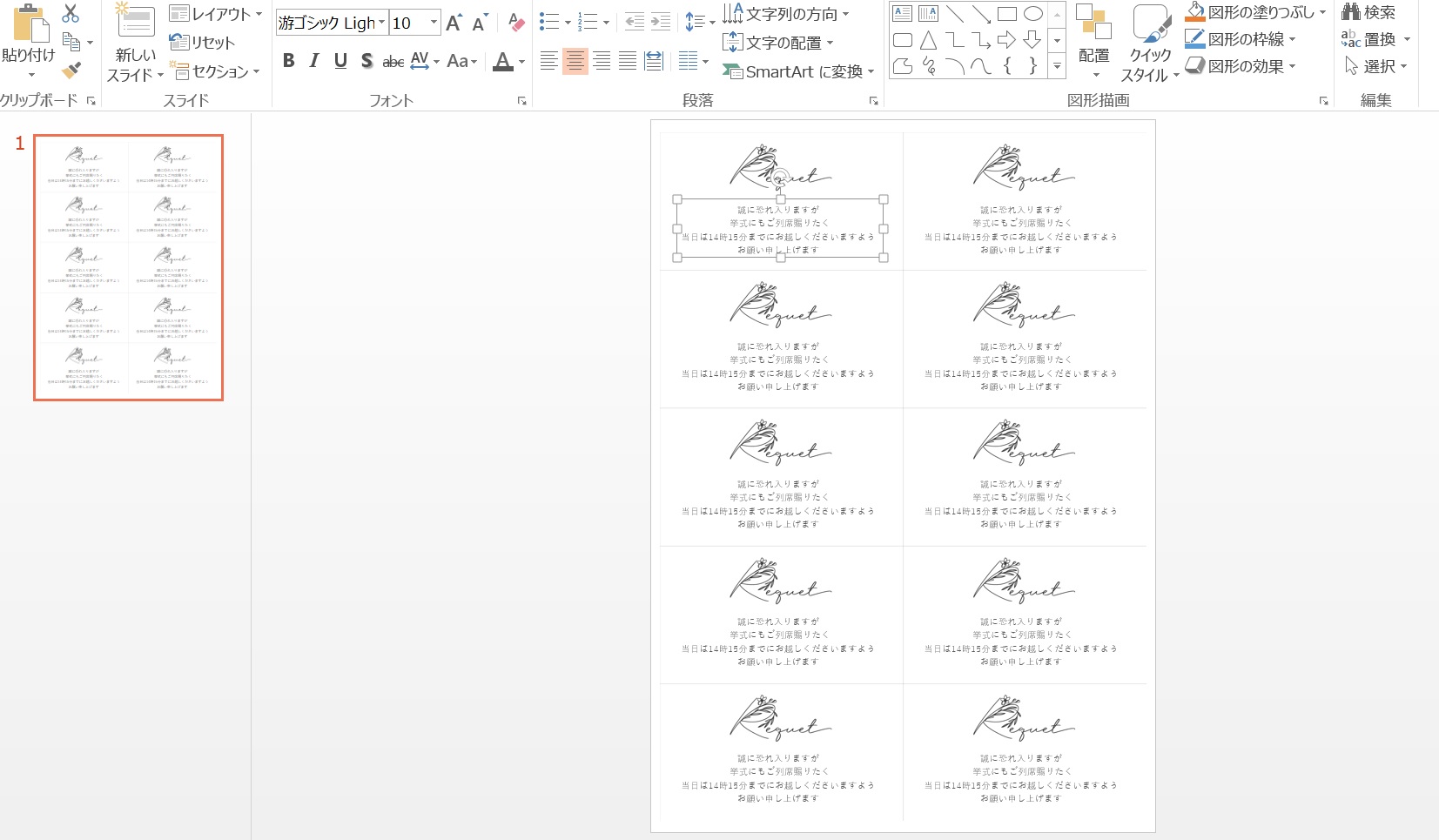Click the リセット reset button

click(x=203, y=43)
